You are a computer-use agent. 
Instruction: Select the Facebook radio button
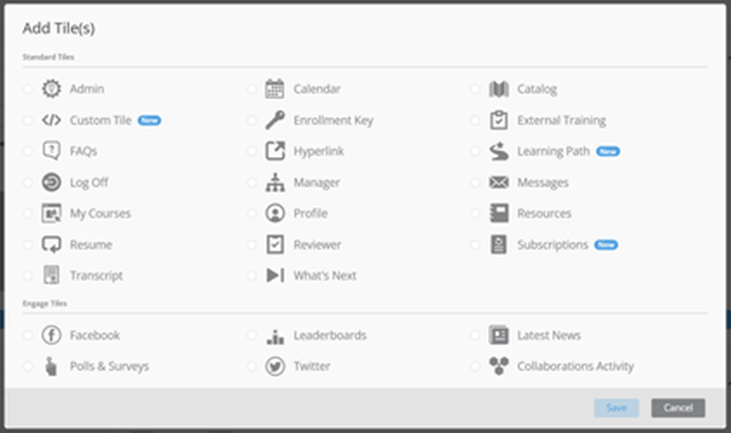click(x=28, y=335)
